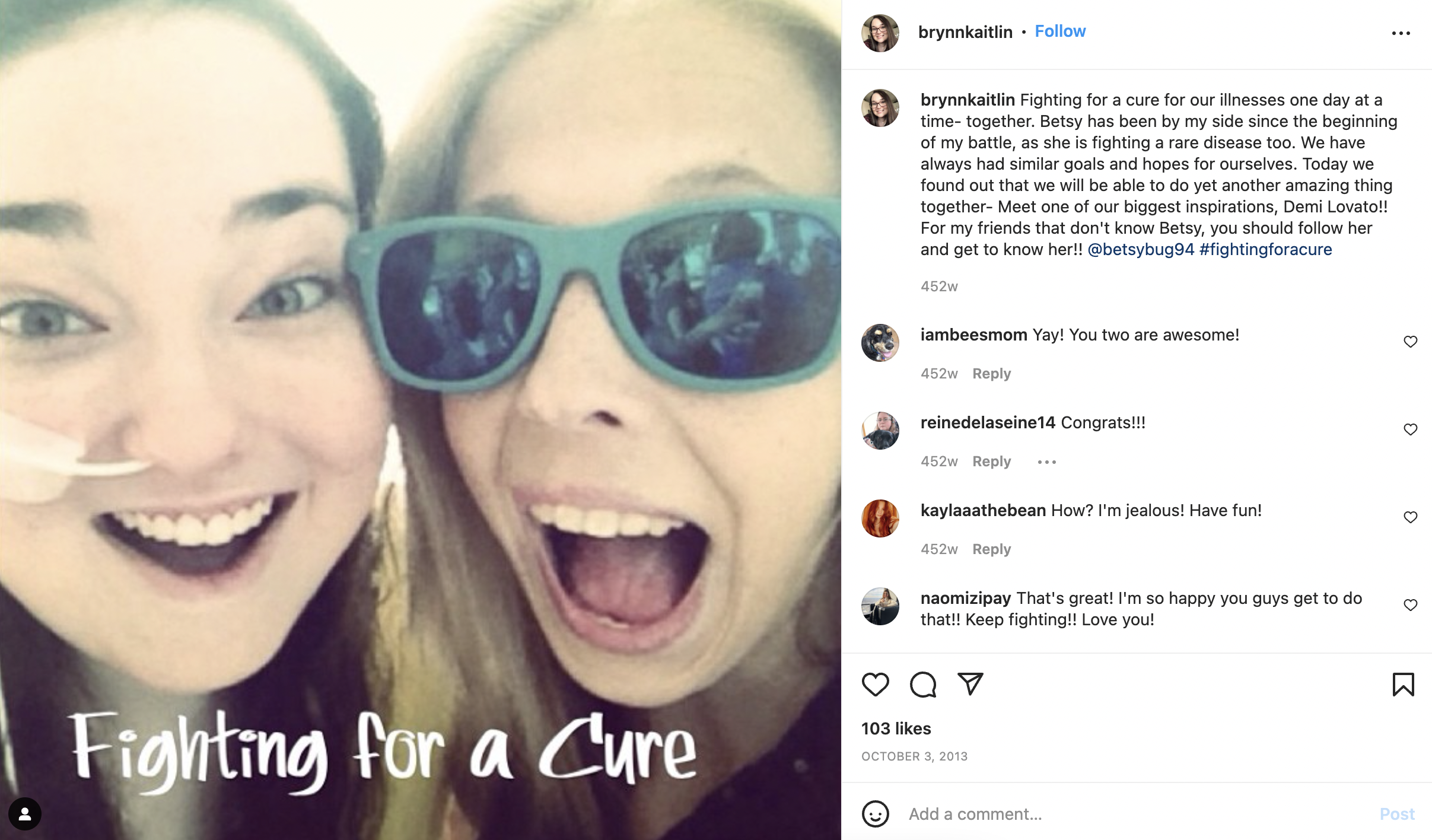1432x840 pixels.
Task: Share the post with the paper plane icon
Action: pyautogui.click(x=970, y=684)
